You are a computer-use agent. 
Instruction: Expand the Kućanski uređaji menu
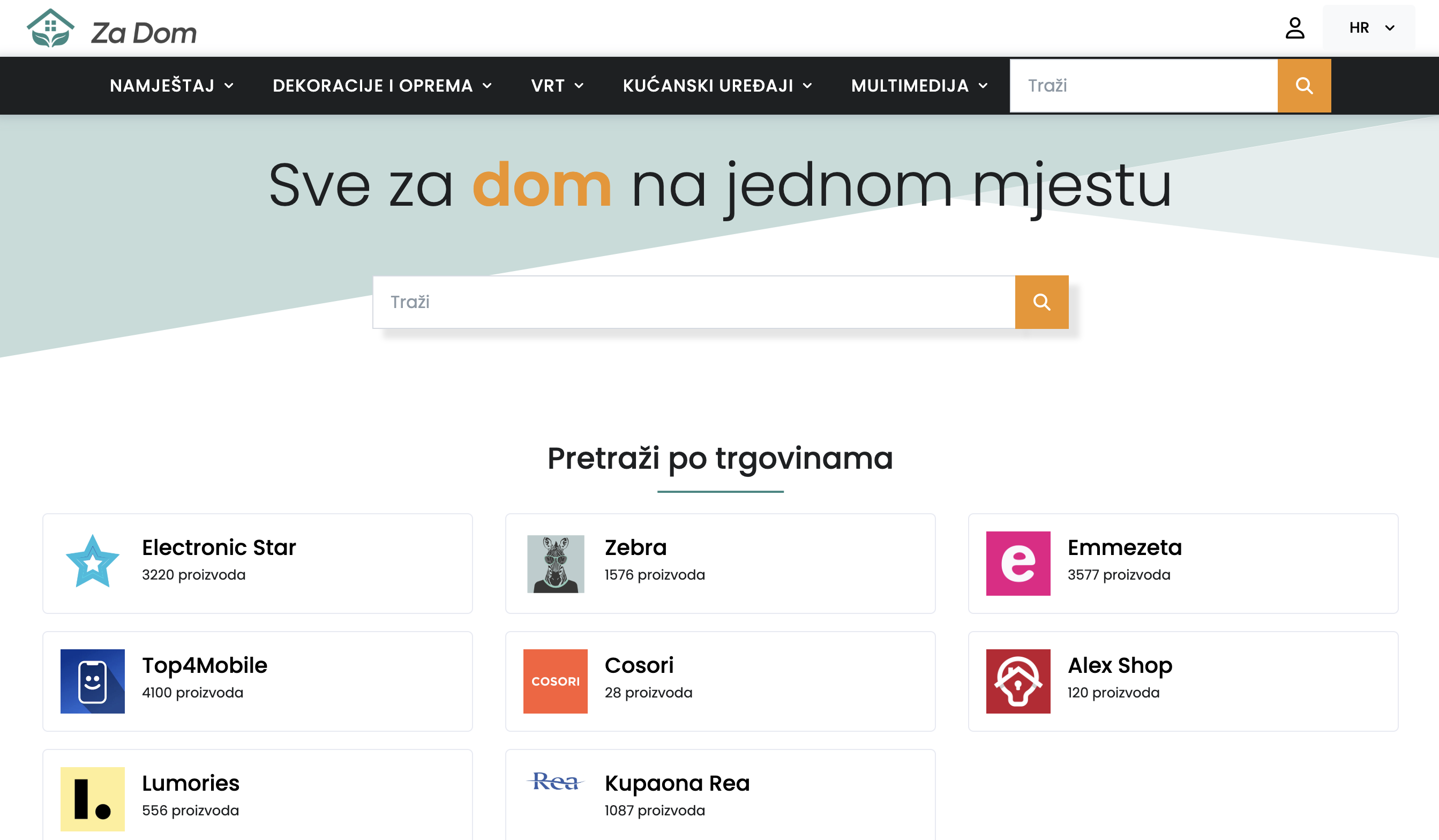pos(717,86)
